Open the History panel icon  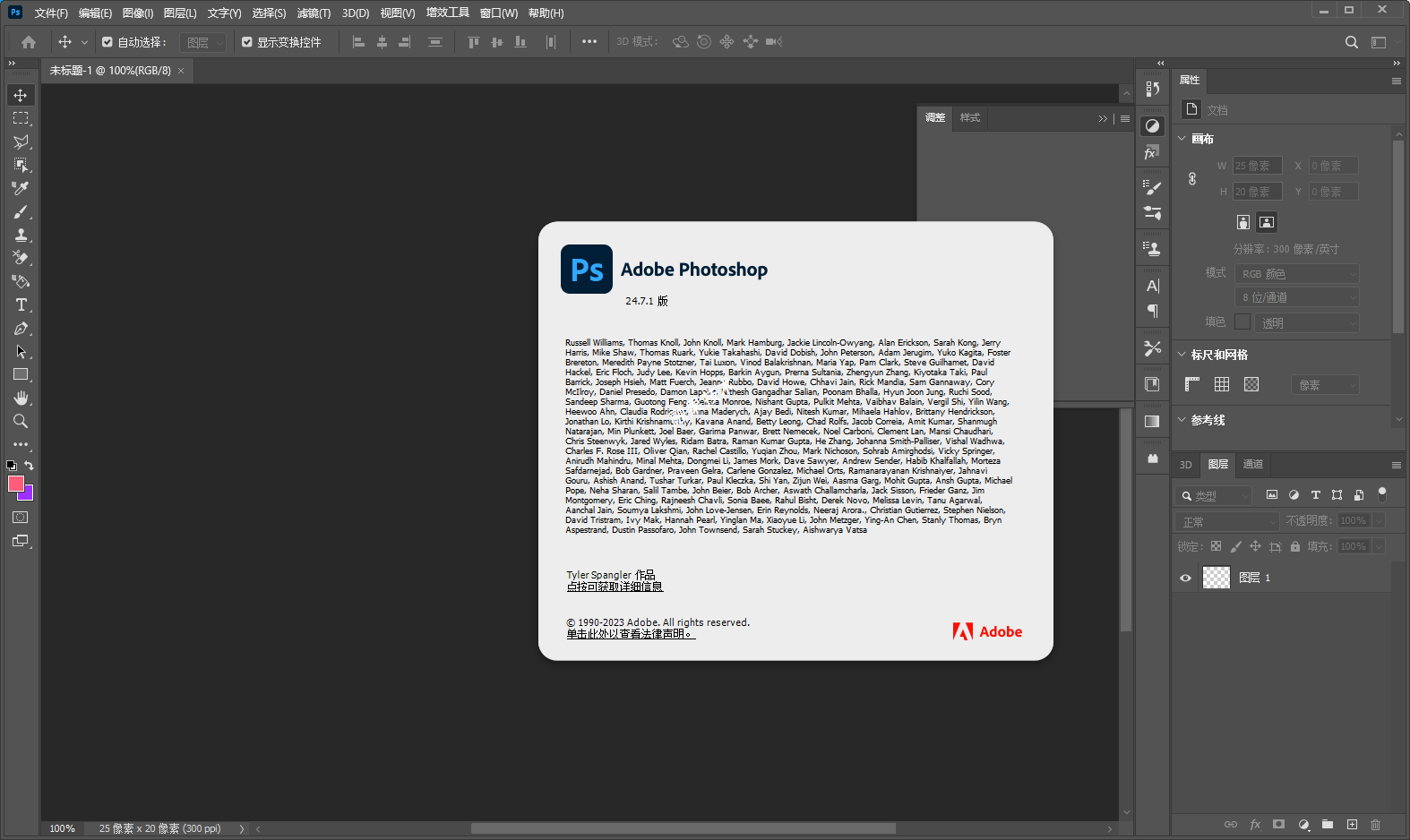[x=1153, y=89]
